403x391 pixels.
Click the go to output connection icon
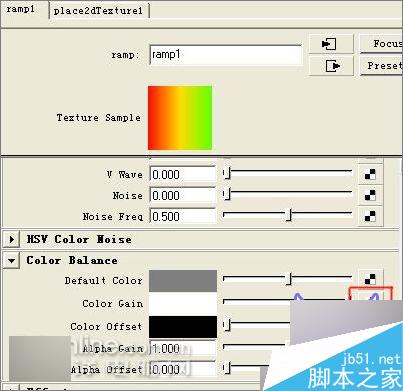(331, 66)
